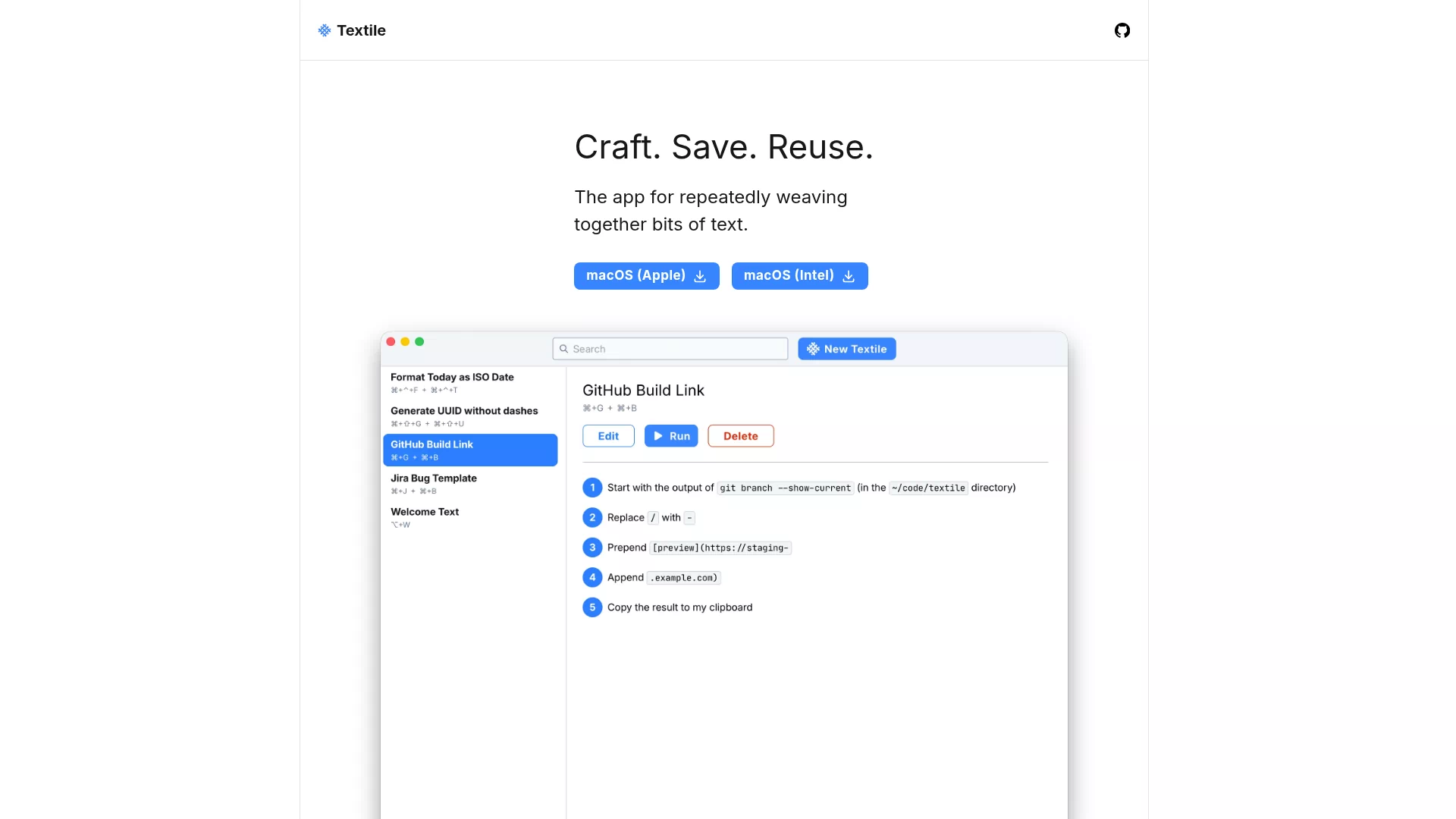Click the '.example.com)' code snippet
The width and height of the screenshot is (1456, 819).
click(x=684, y=578)
